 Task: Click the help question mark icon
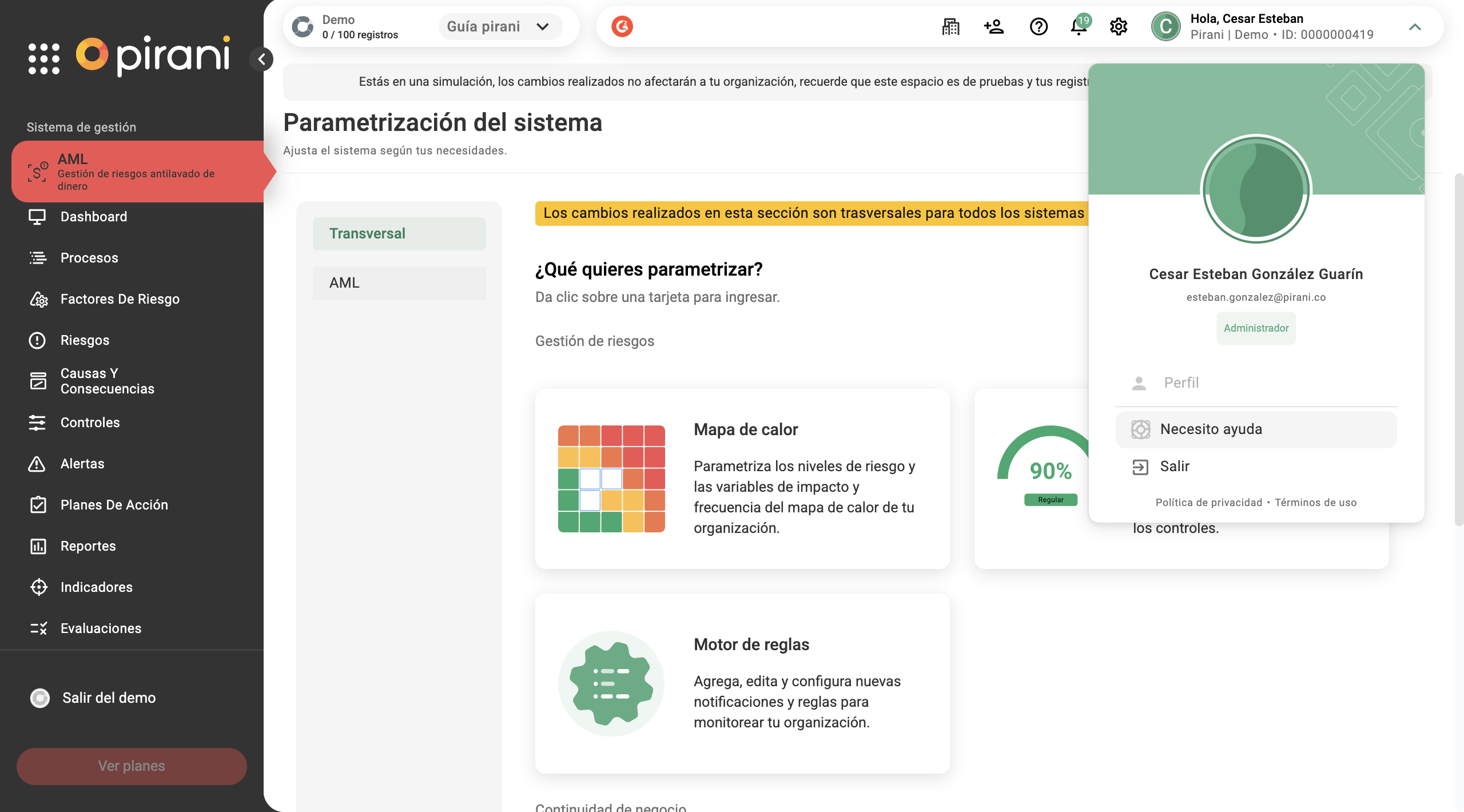[x=1039, y=27]
